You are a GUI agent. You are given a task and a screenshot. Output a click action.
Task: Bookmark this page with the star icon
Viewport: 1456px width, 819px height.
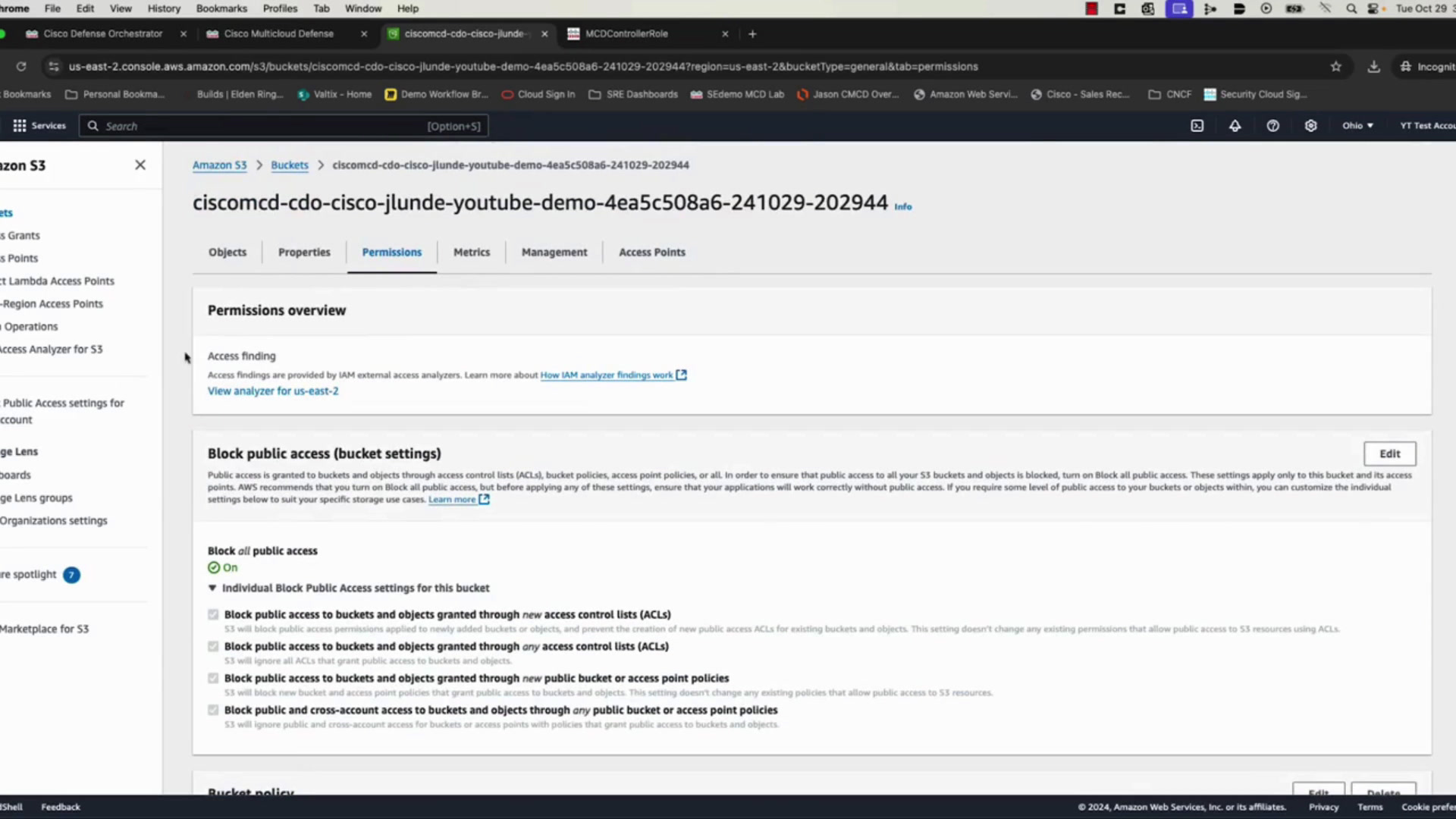pyautogui.click(x=1336, y=67)
